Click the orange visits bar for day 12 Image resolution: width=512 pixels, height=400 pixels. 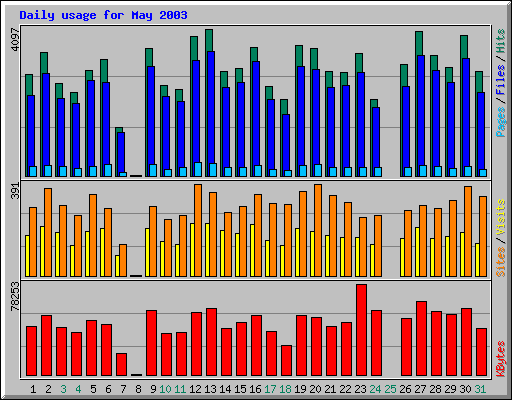click(x=198, y=230)
